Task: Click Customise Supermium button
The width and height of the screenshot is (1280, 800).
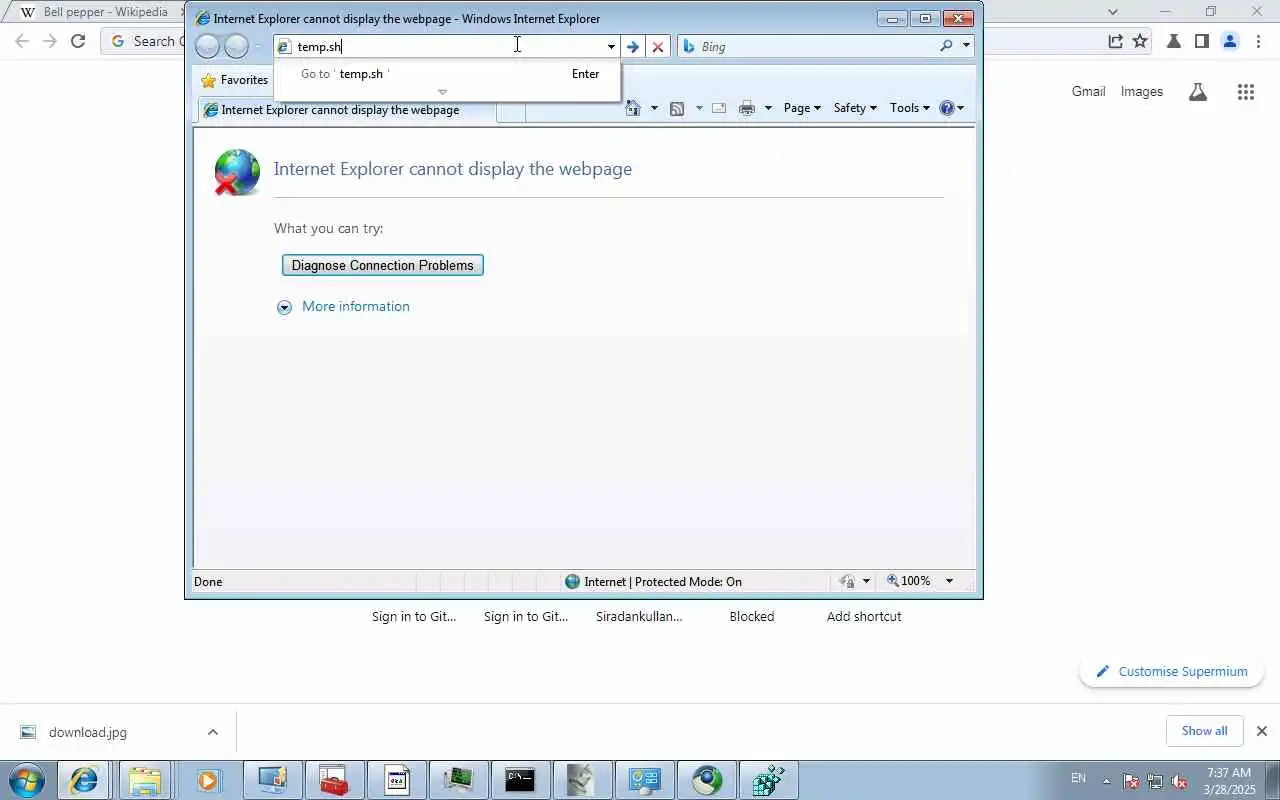Action: pyautogui.click(x=1172, y=671)
